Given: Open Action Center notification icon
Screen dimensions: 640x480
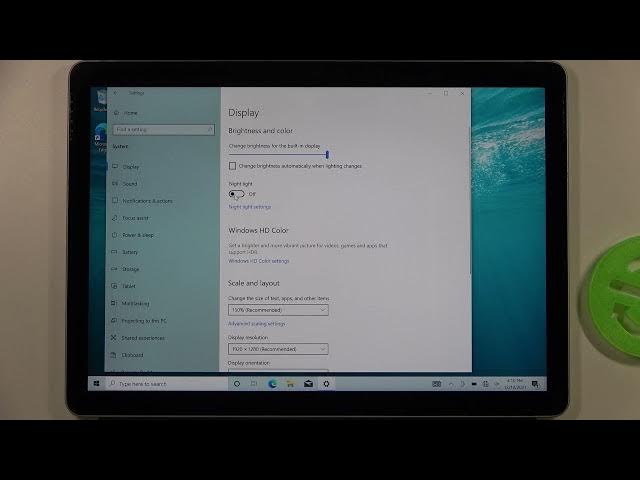Looking at the screenshot, I should coord(535,384).
